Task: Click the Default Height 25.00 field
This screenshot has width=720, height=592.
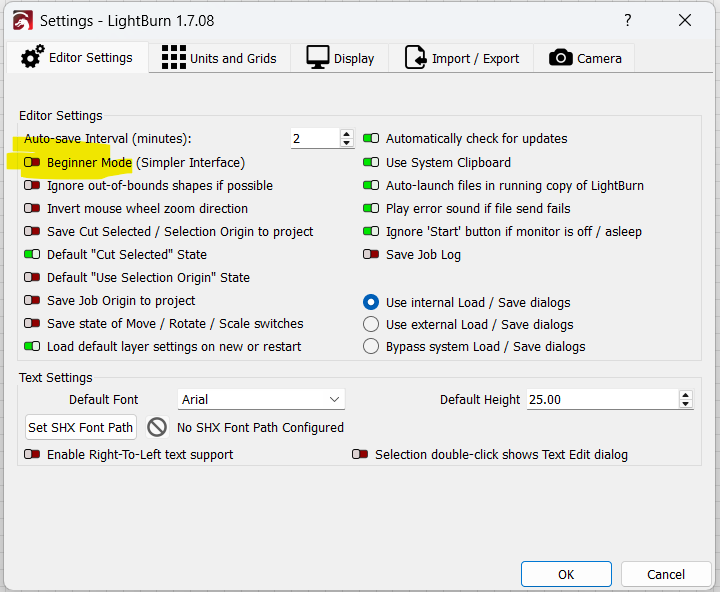Action: pyautogui.click(x=603, y=399)
